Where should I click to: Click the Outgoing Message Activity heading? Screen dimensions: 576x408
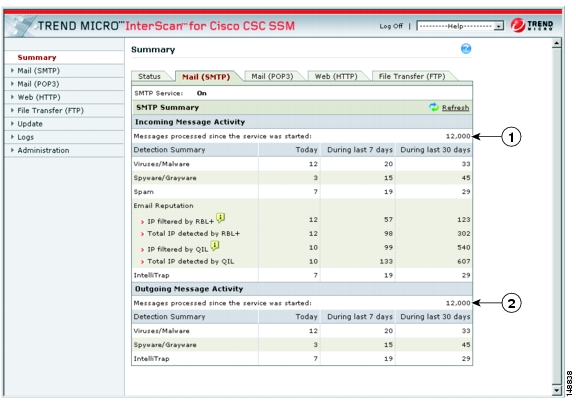(189, 289)
